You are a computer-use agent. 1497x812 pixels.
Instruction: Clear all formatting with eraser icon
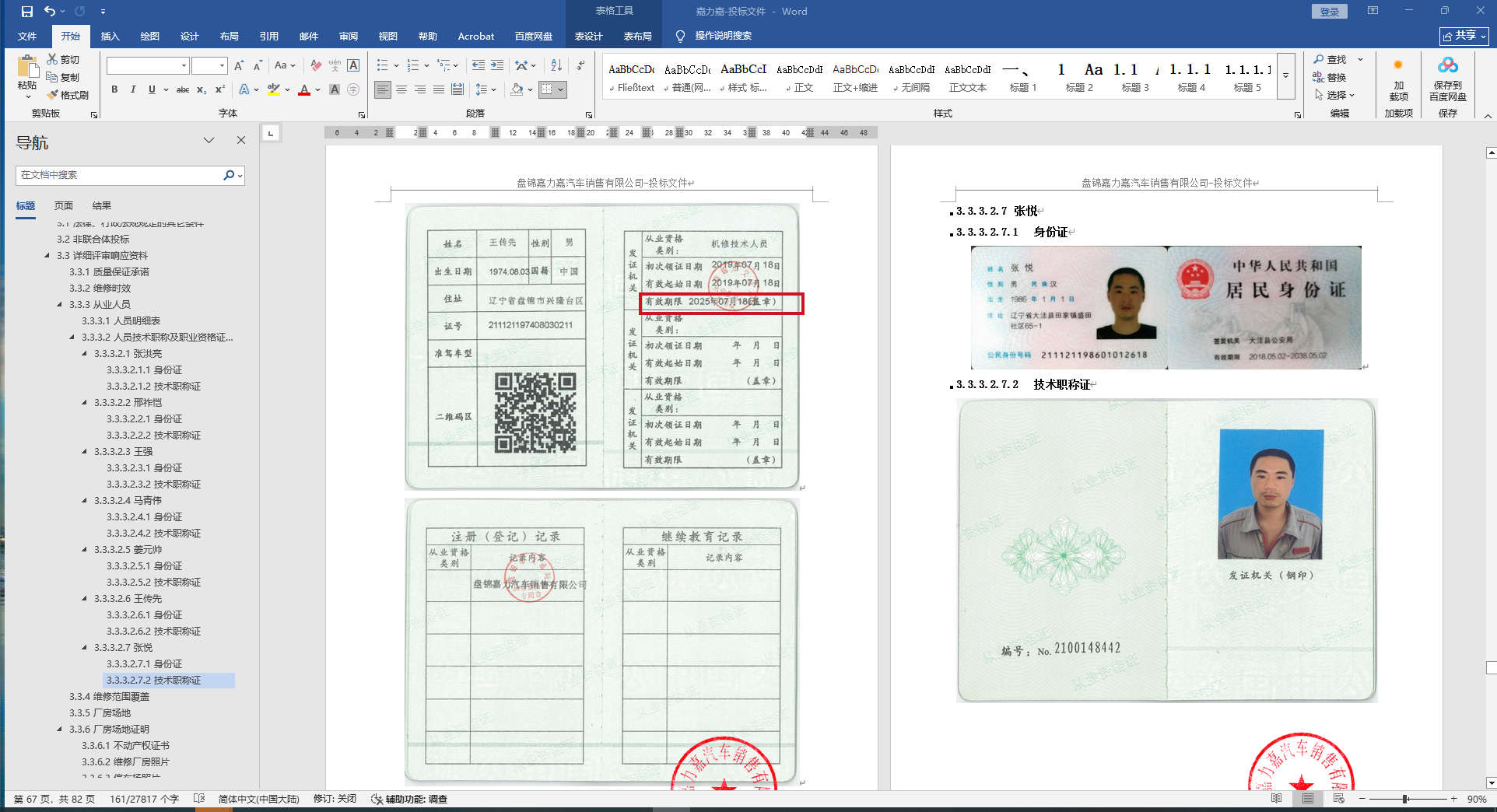[x=315, y=65]
